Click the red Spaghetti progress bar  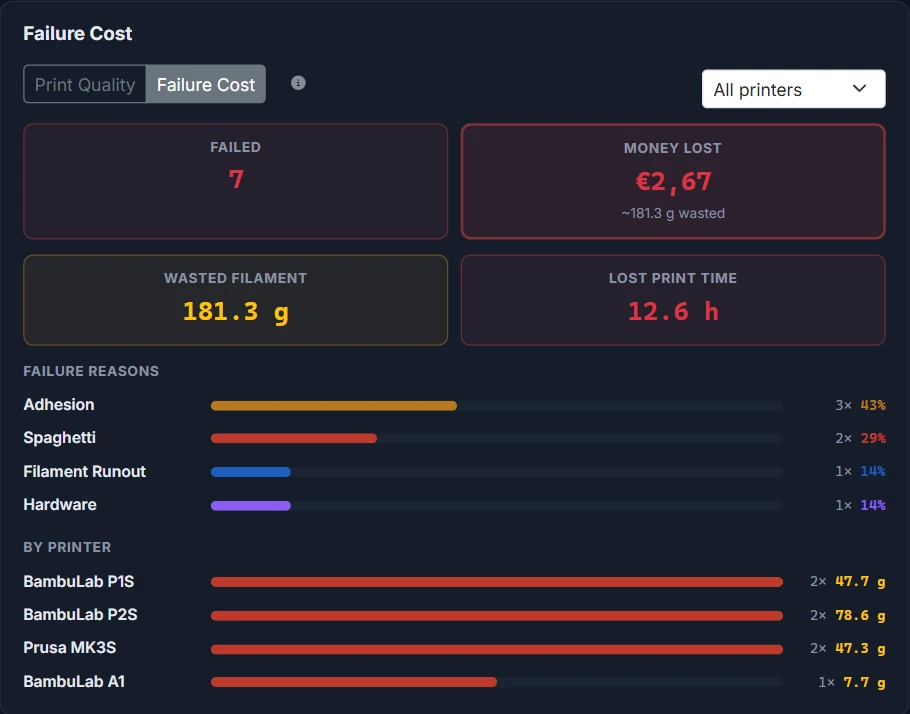[294, 438]
